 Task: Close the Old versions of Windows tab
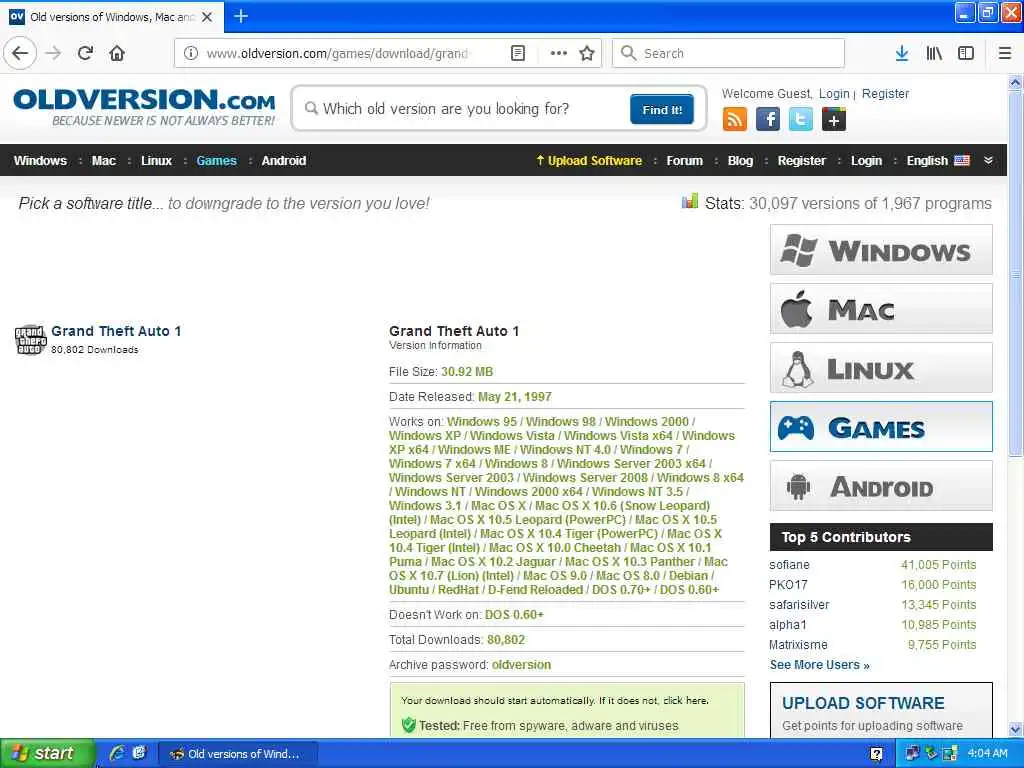coord(207,16)
